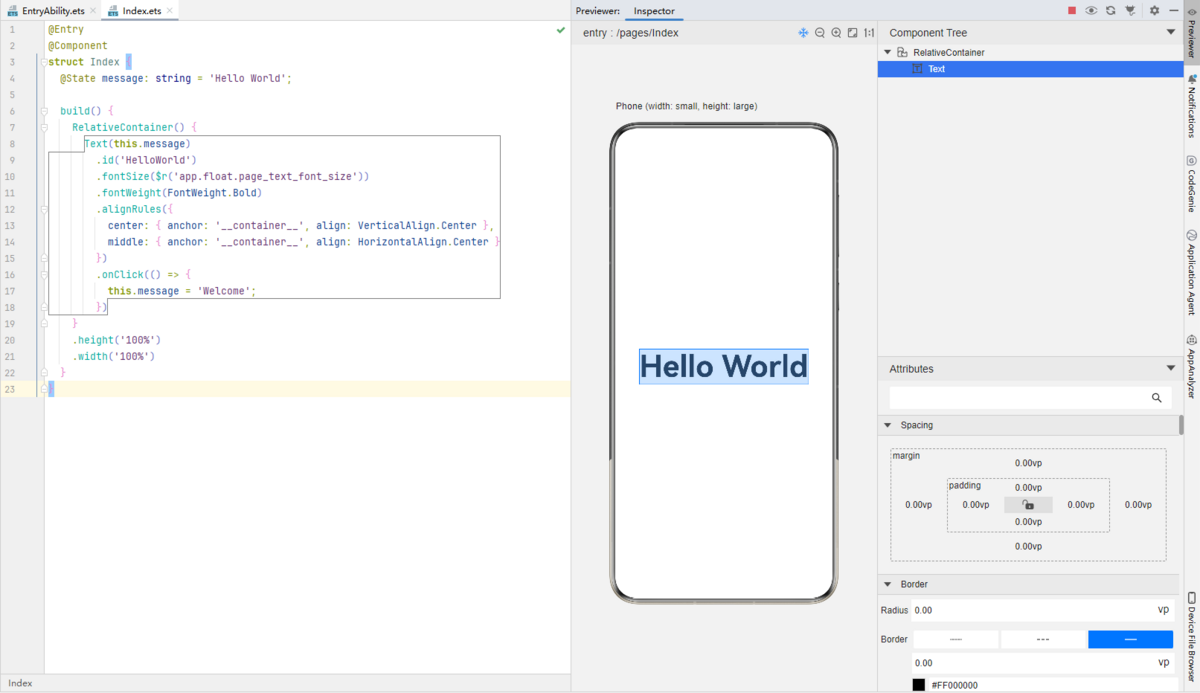This screenshot has height=693, width=1200.
Task: Collapse the Border section
Action: click(x=887, y=584)
